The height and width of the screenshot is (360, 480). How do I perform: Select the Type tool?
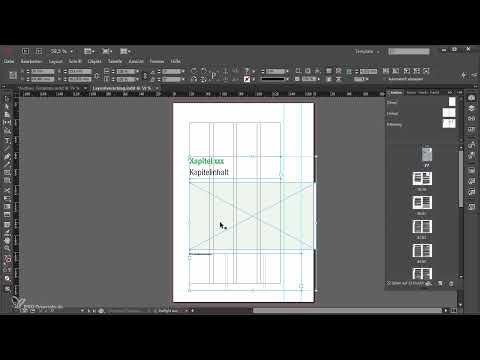pos(7,140)
